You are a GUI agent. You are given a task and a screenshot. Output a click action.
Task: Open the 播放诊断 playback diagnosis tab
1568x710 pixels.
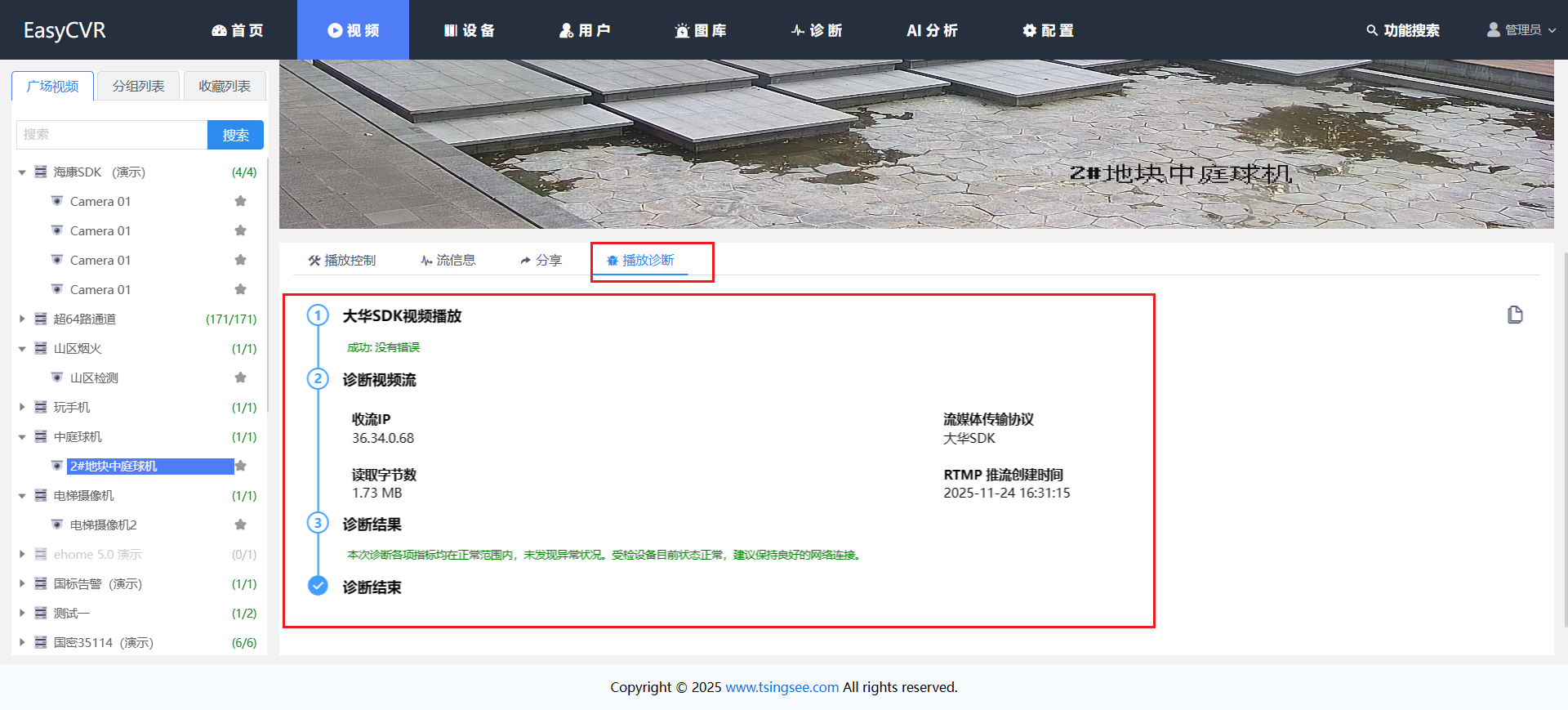(640, 261)
